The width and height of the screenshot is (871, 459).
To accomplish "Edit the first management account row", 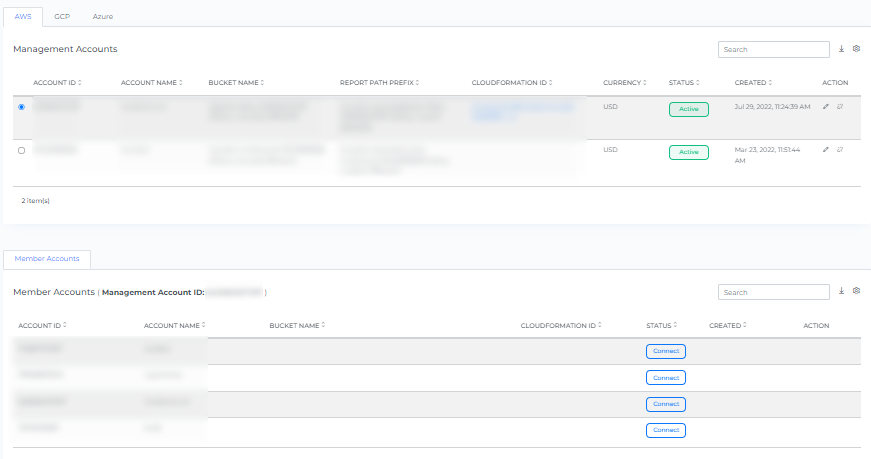I will (826, 107).
